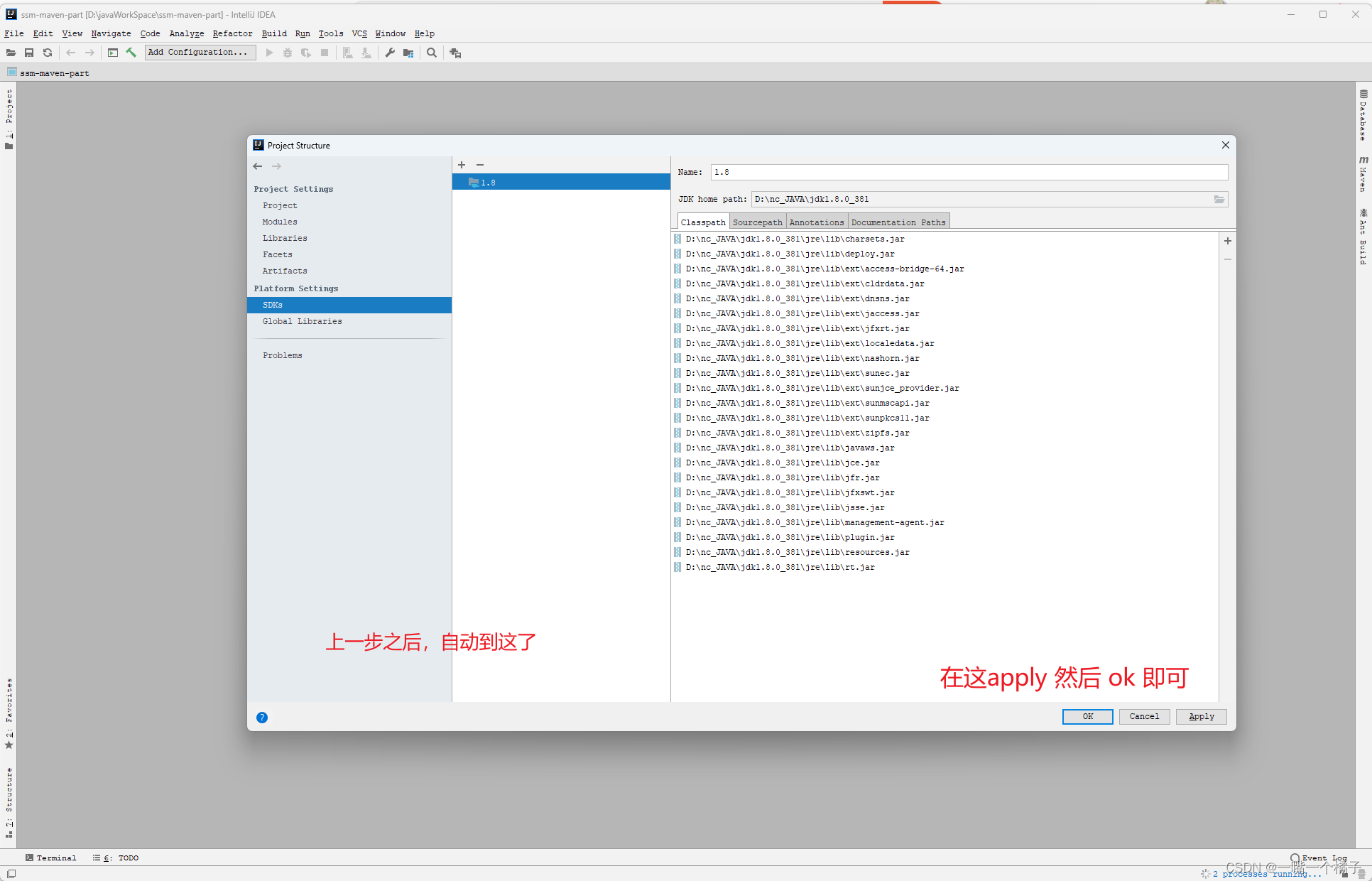Screen dimensions: 1372x881
Task: Select the 1.8 SDK entry
Action: tap(561, 183)
